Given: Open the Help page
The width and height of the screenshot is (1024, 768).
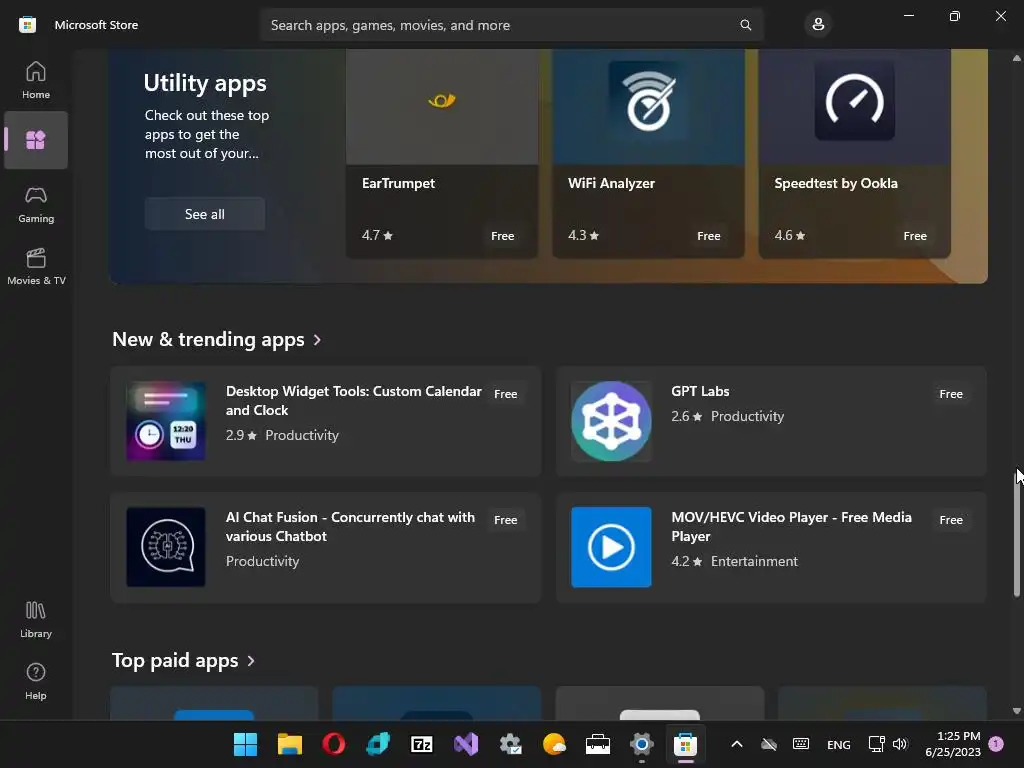Looking at the screenshot, I should coord(36,681).
